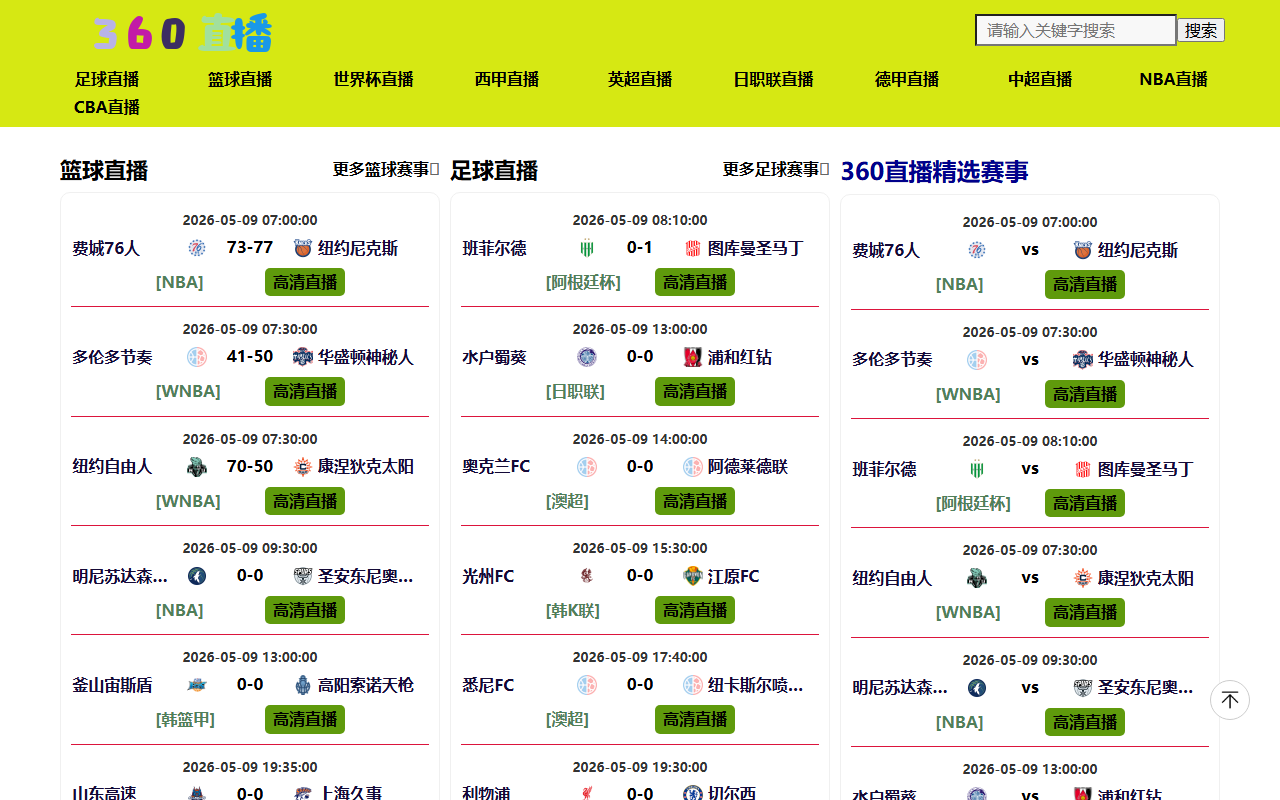This screenshot has width=1280, height=800.
Task: Click 费城76人 logo in 精选赛事 list
Action: pyautogui.click(x=977, y=250)
